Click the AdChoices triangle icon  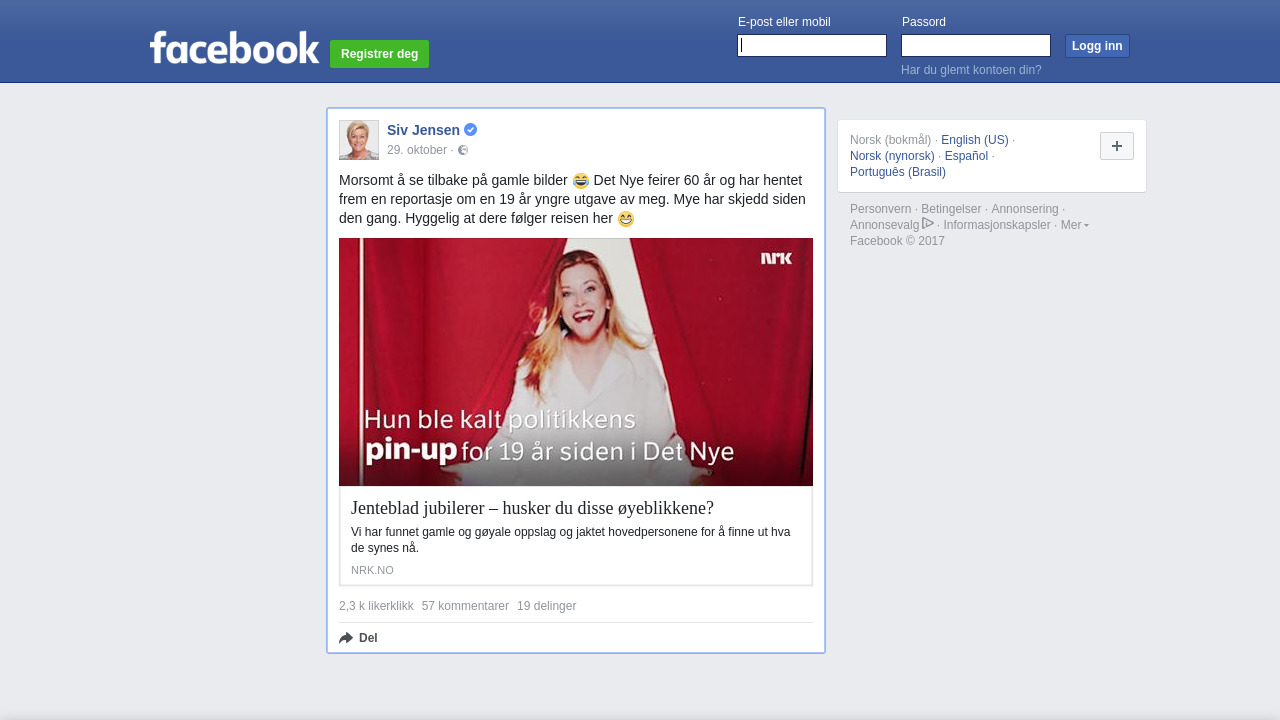pos(928,223)
